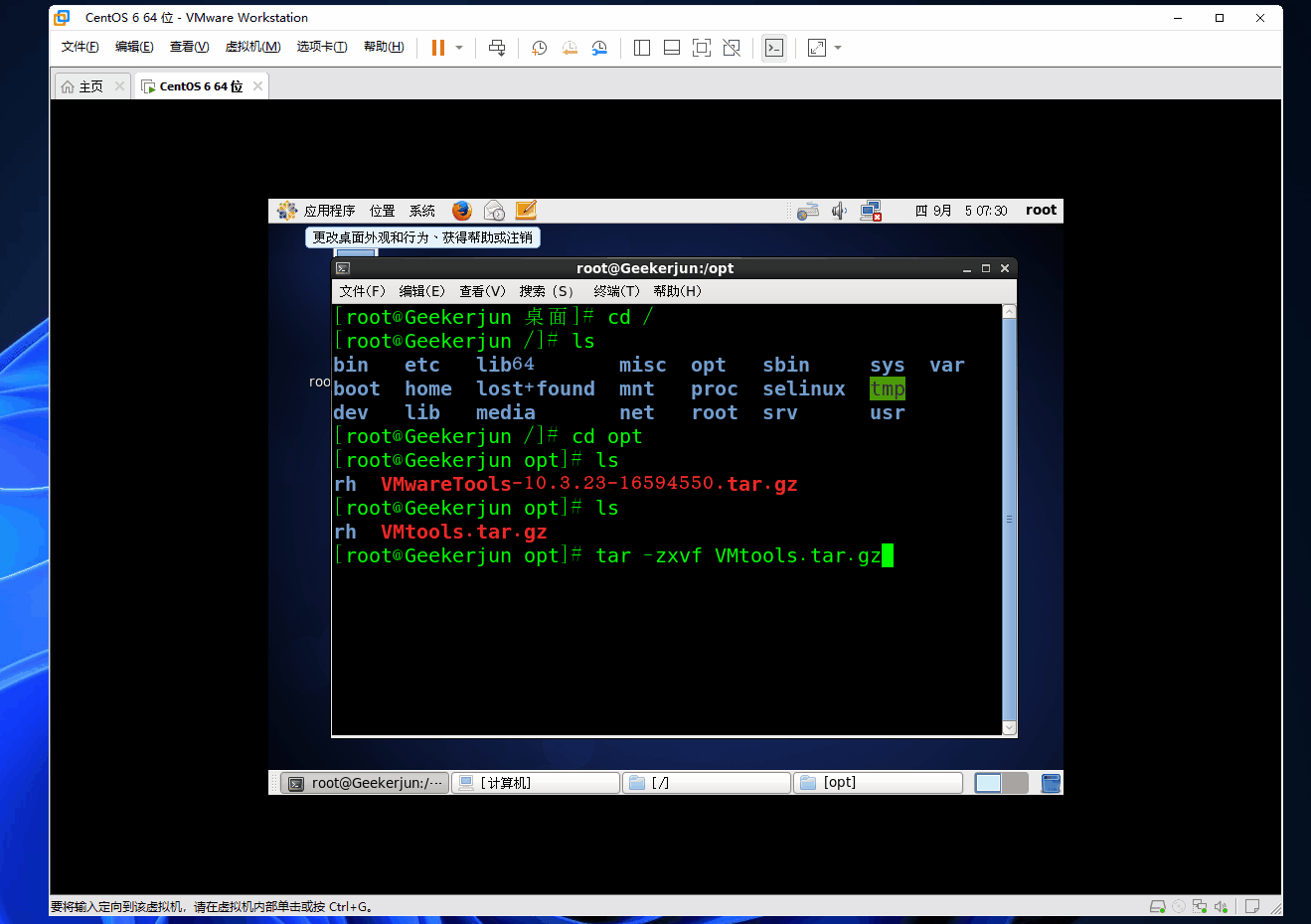Image resolution: width=1311 pixels, height=924 pixels.
Task: Click the VMwareTools-10.3.23-16594550.tar.gz text
Action: coord(589,484)
